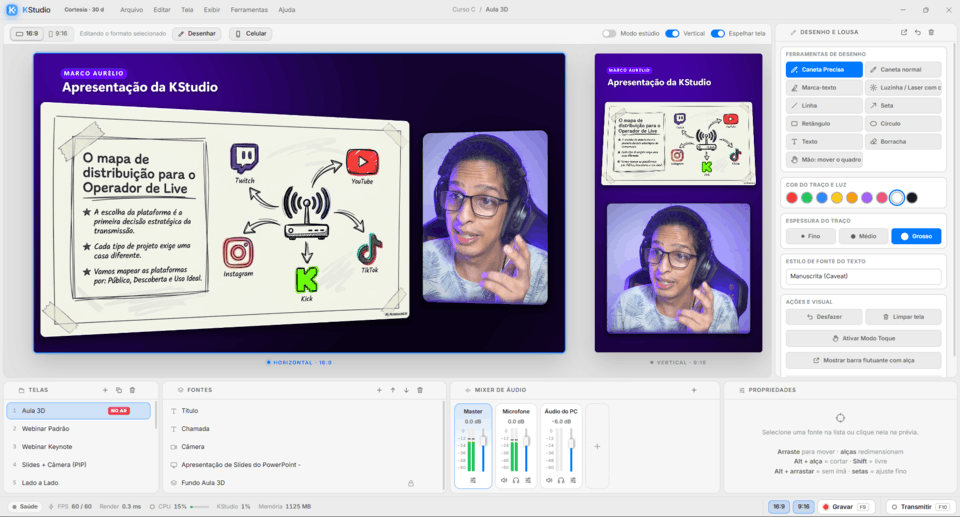Open the Arquivo menu

pyautogui.click(x=132, y=10)
